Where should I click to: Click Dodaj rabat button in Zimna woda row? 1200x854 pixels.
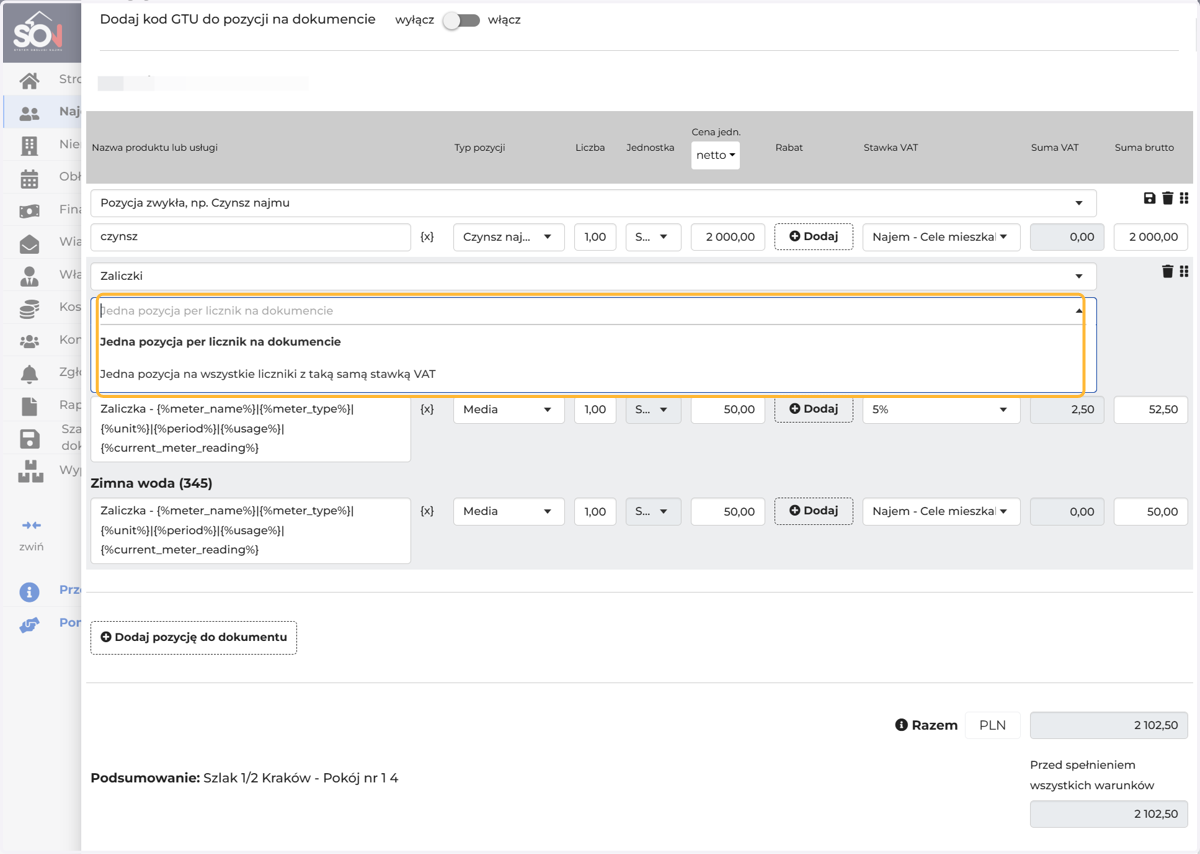[814, 511]
